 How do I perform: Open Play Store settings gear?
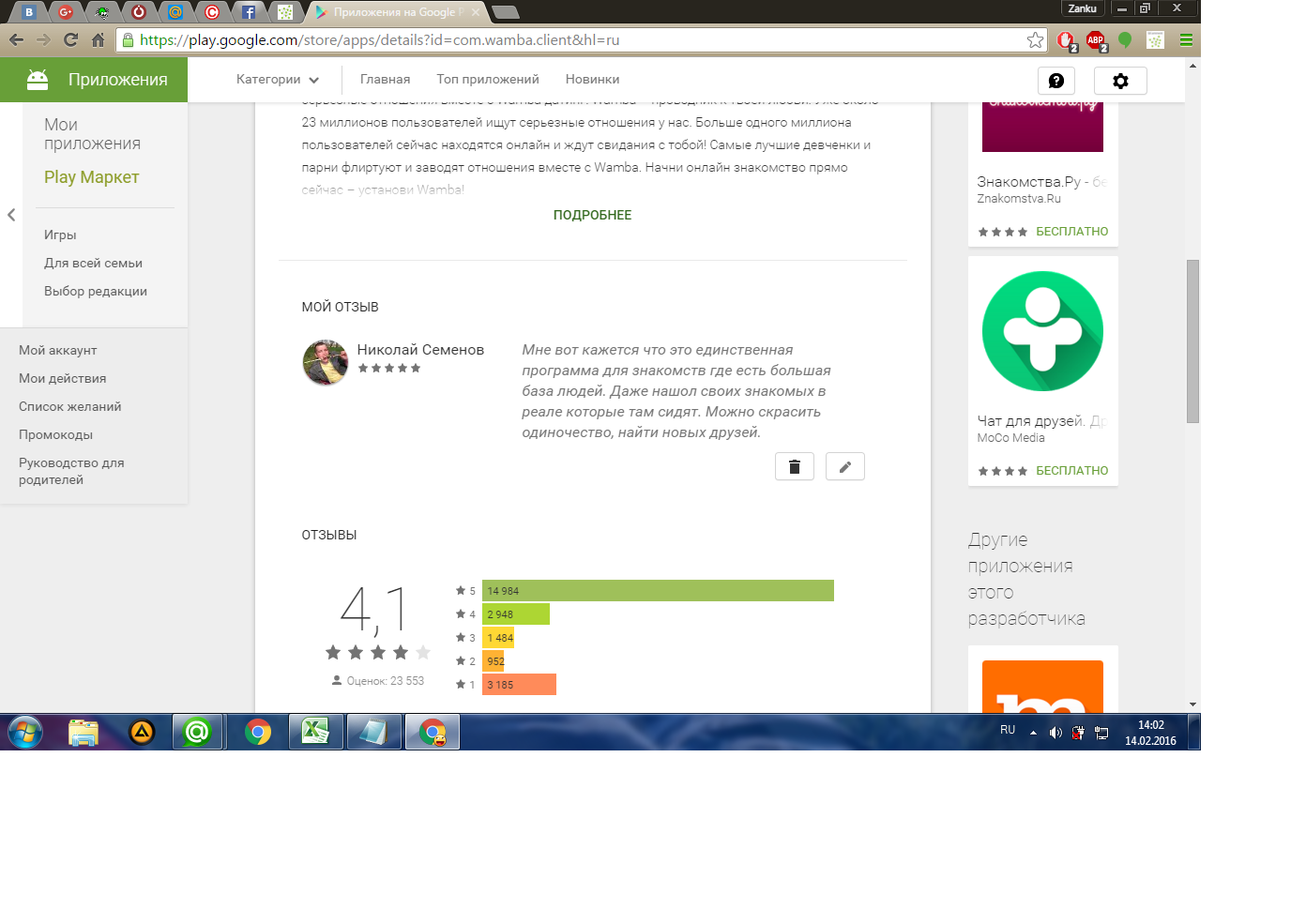(x=1120, y=81)
